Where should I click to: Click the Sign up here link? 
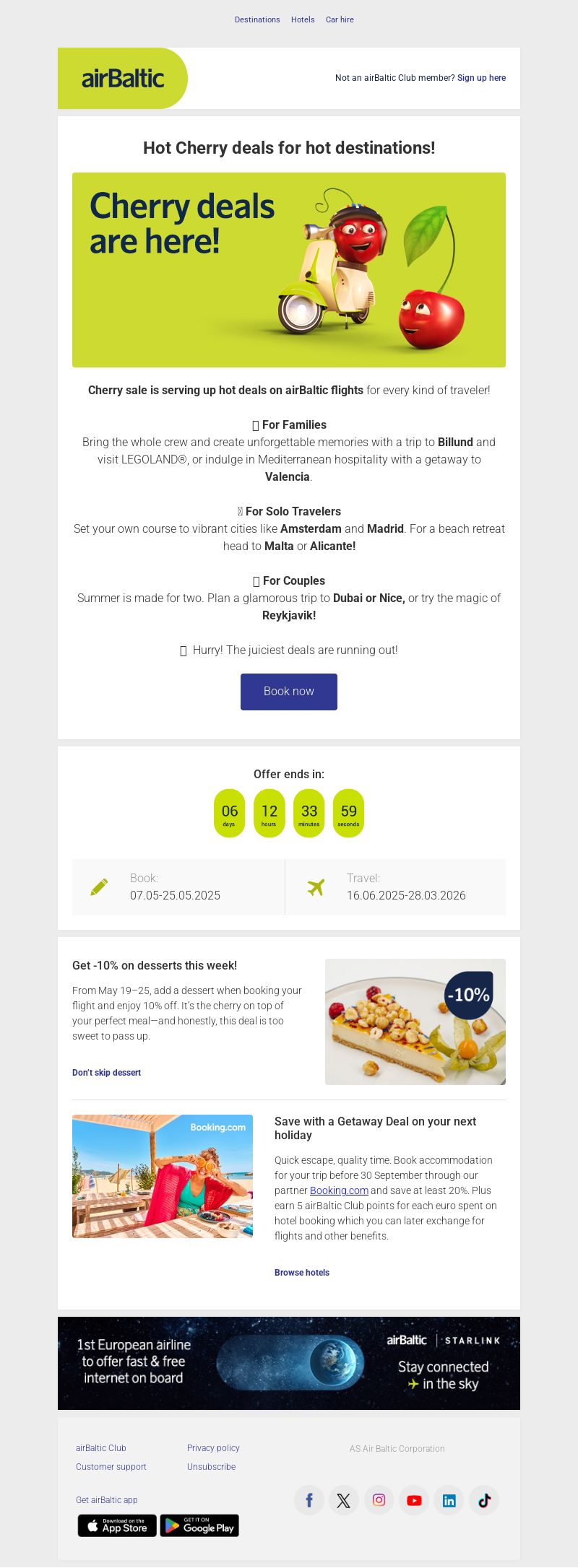481,78
